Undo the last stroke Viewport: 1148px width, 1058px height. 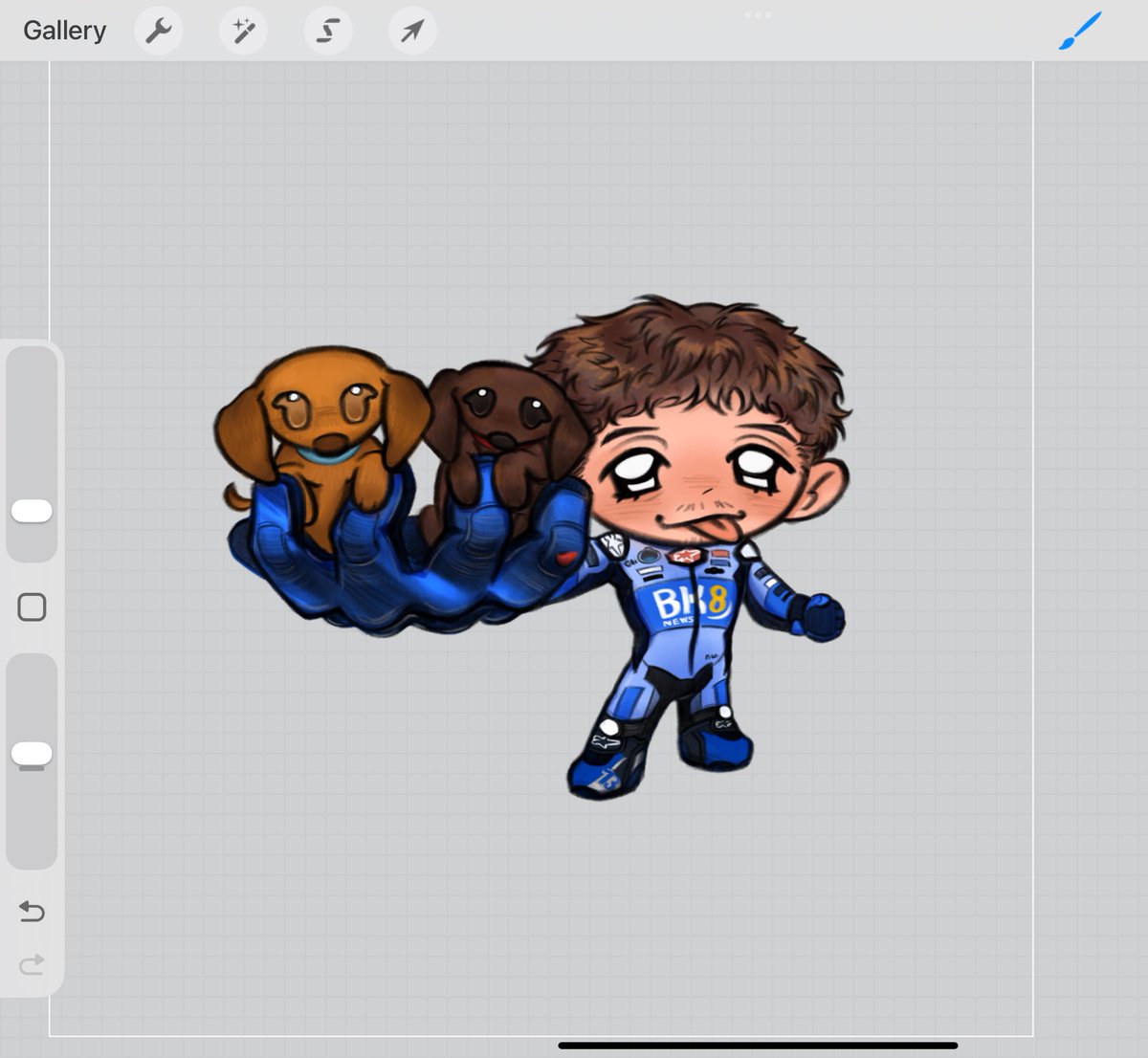coord(32,911)
